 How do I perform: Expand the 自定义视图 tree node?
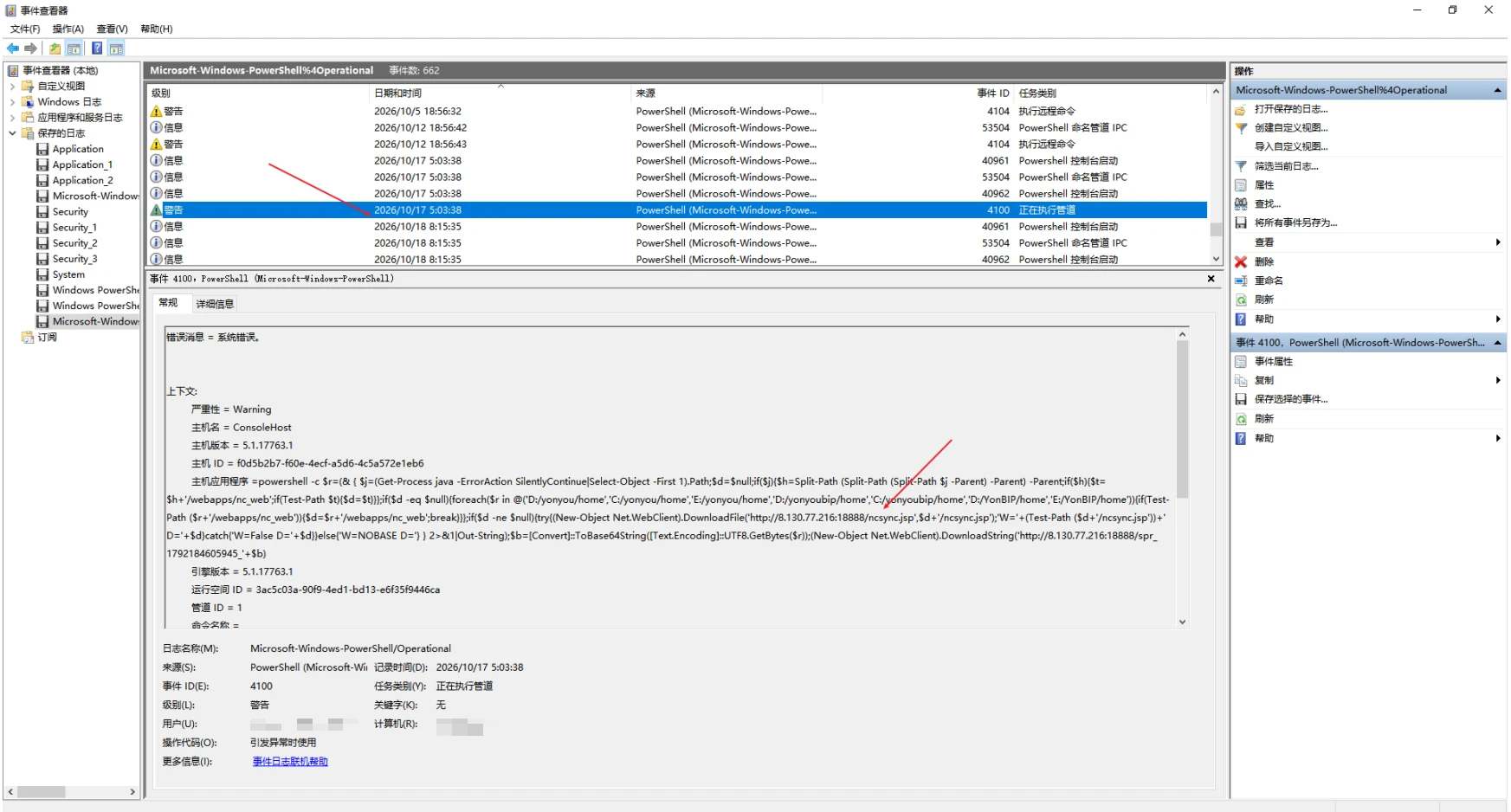click(x=12, y=86)
